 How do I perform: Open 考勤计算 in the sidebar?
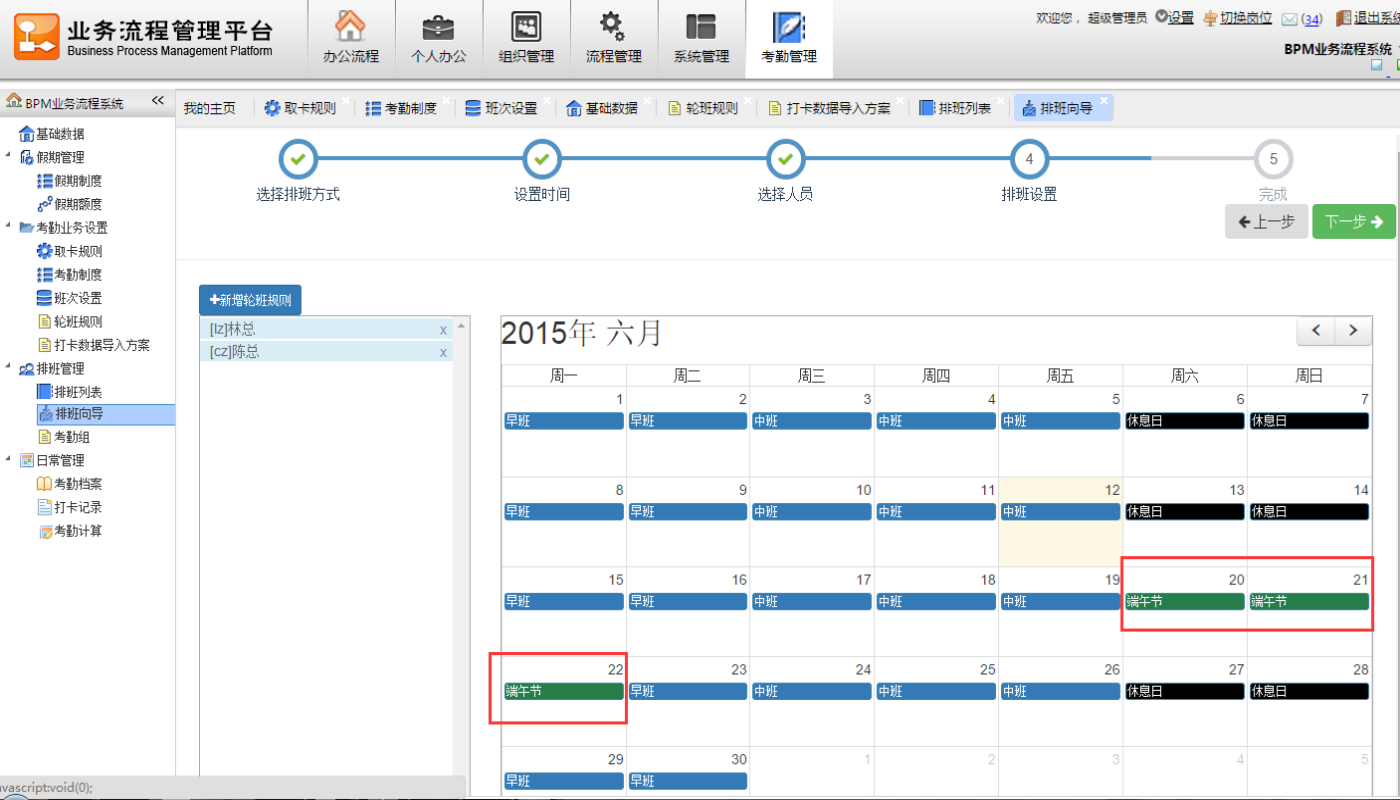pyautogui.click(x=77, y=531)
